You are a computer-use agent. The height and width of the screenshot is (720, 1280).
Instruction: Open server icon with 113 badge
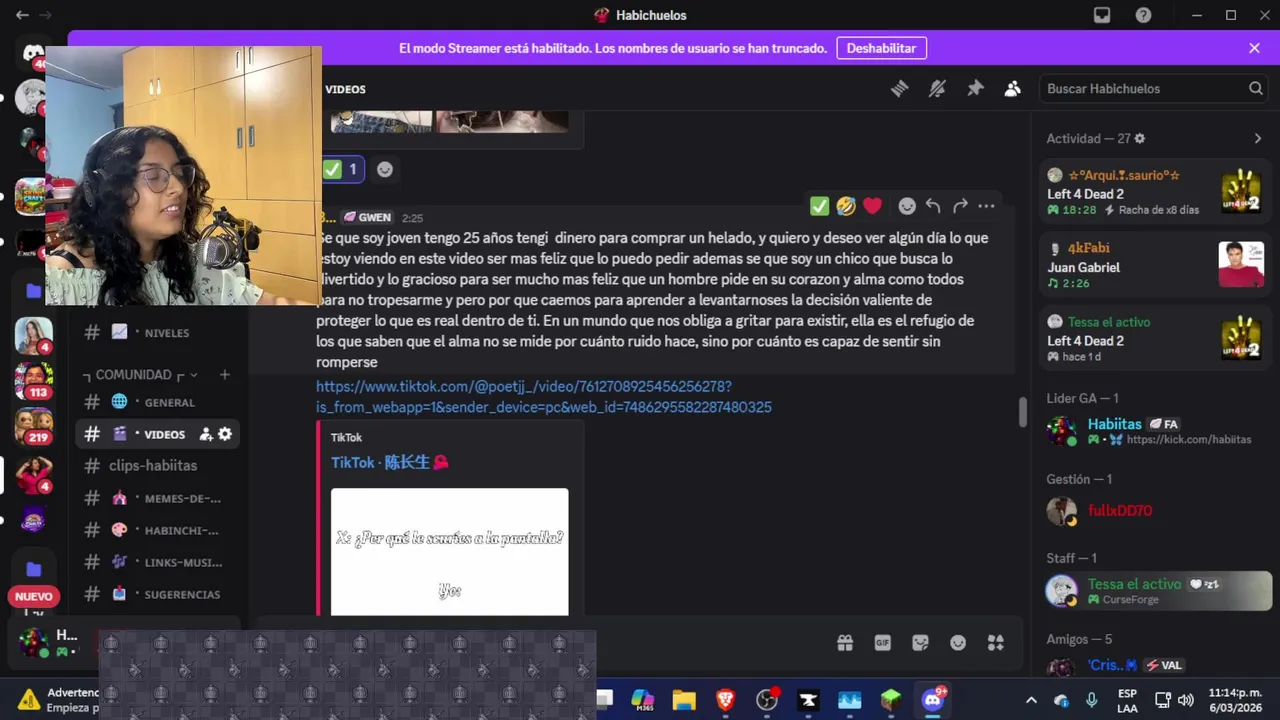(x=33, y=380)
